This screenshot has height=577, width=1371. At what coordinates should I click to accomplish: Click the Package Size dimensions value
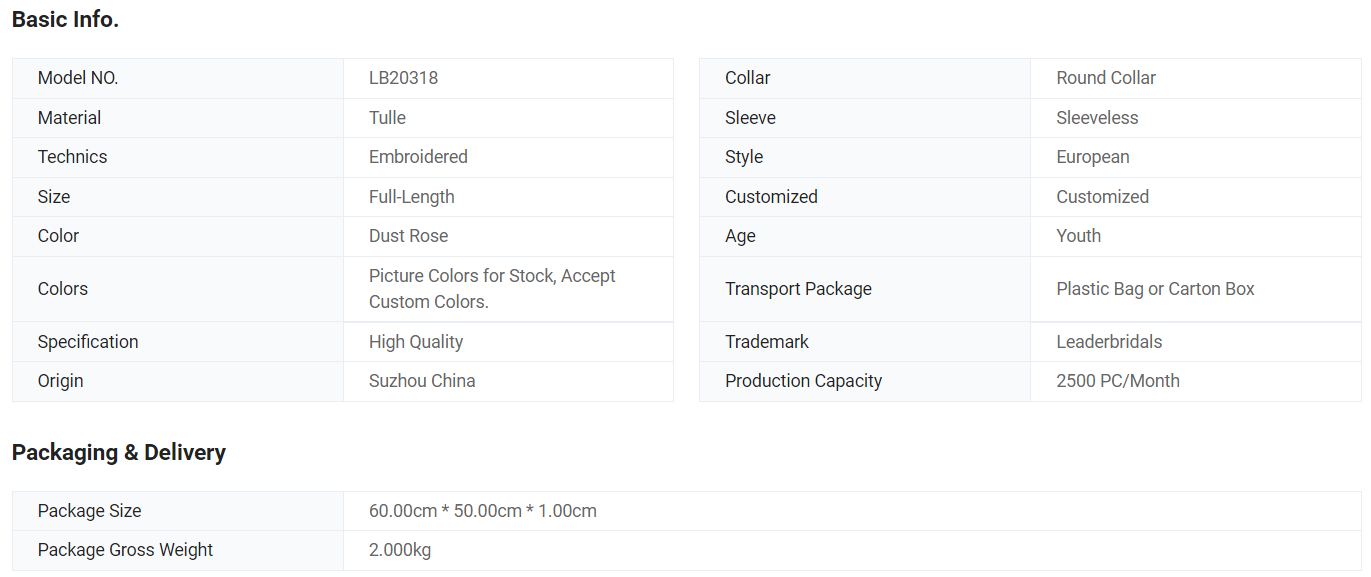483,511
